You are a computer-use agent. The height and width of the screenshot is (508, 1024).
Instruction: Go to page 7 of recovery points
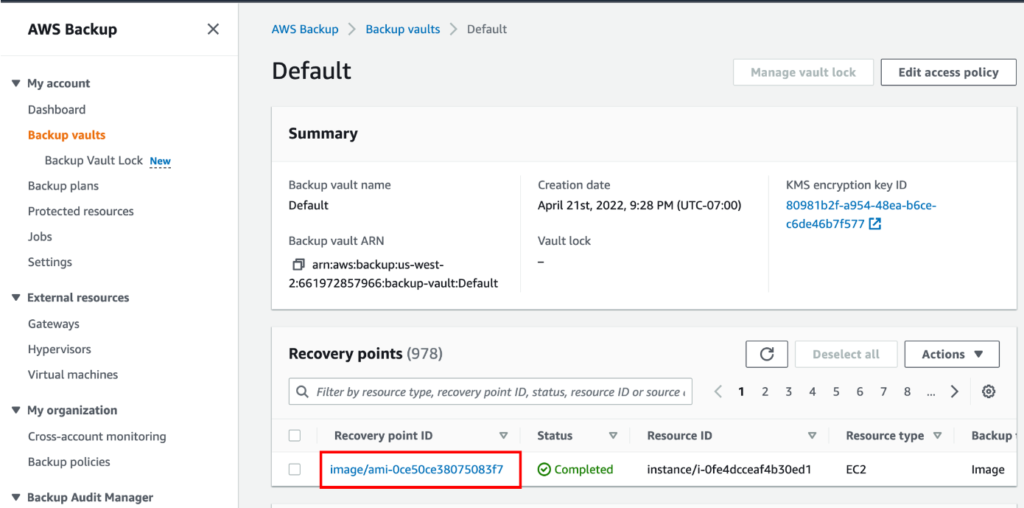(884, 392)
